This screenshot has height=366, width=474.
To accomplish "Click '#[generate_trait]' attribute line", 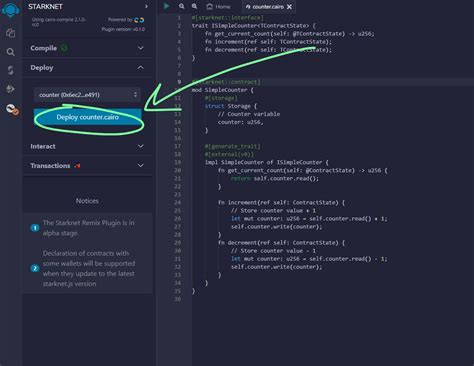I will 232,146.
